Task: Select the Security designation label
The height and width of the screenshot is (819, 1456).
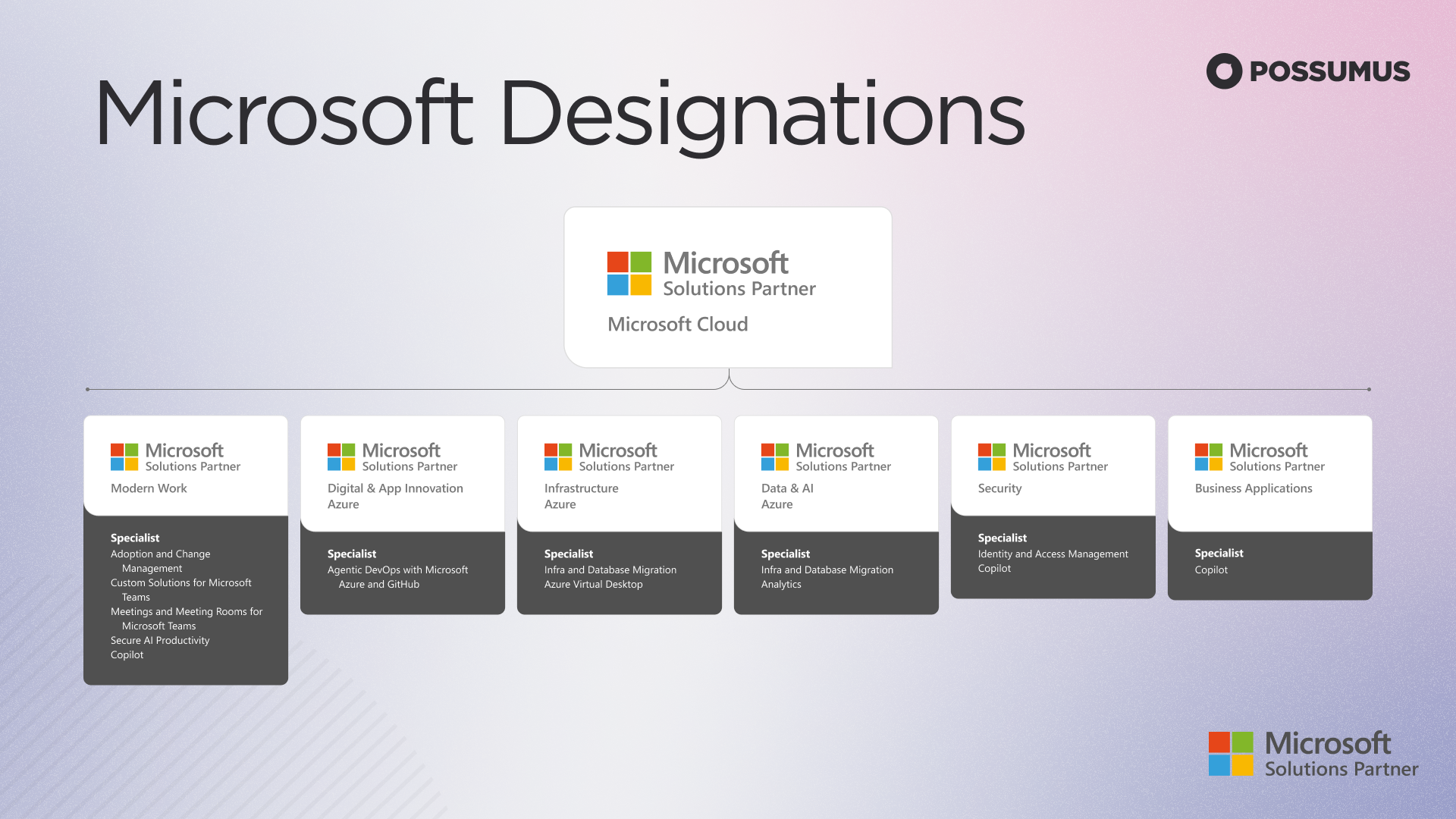Action: coord(999,488)
